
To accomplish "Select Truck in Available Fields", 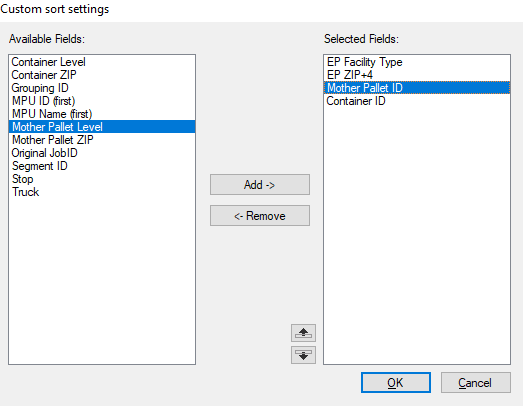I will [x=102, y=192].
